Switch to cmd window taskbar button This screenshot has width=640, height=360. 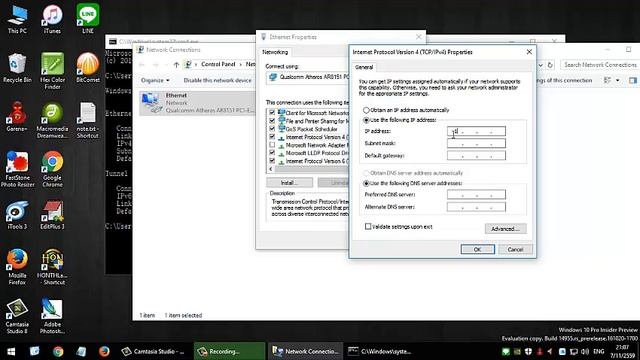380,351
